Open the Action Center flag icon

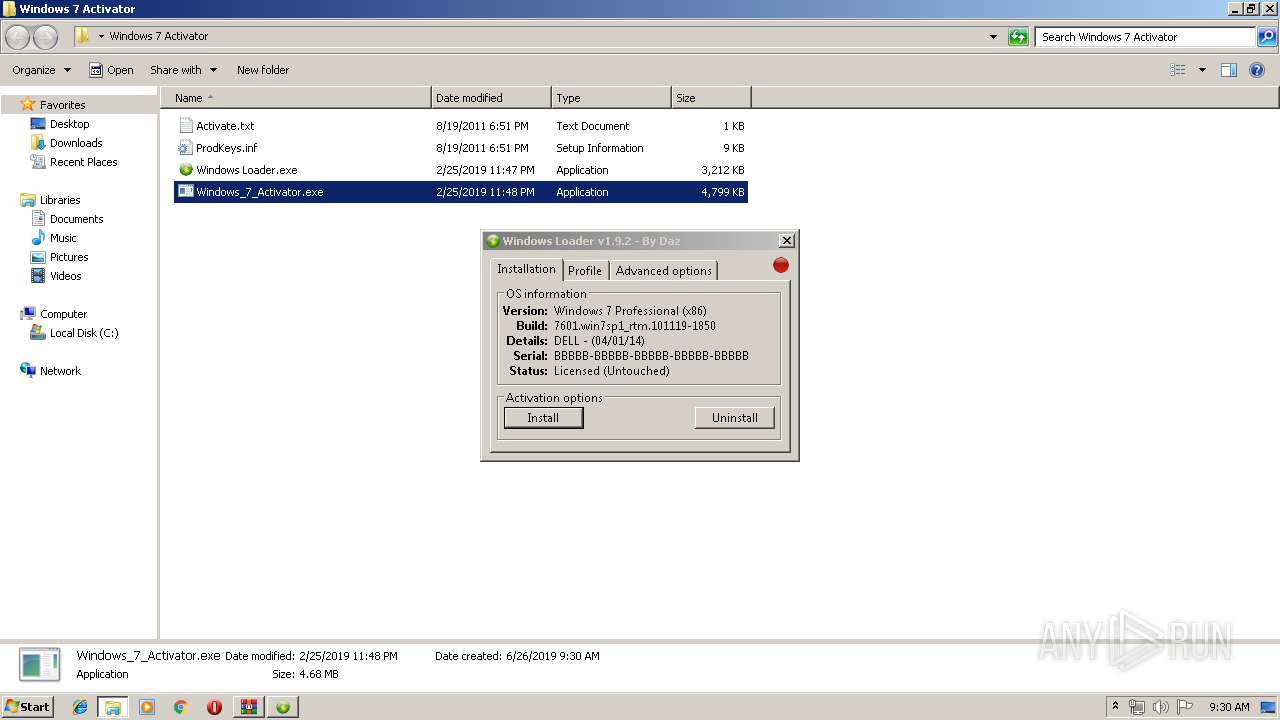tap(1185, 707)
